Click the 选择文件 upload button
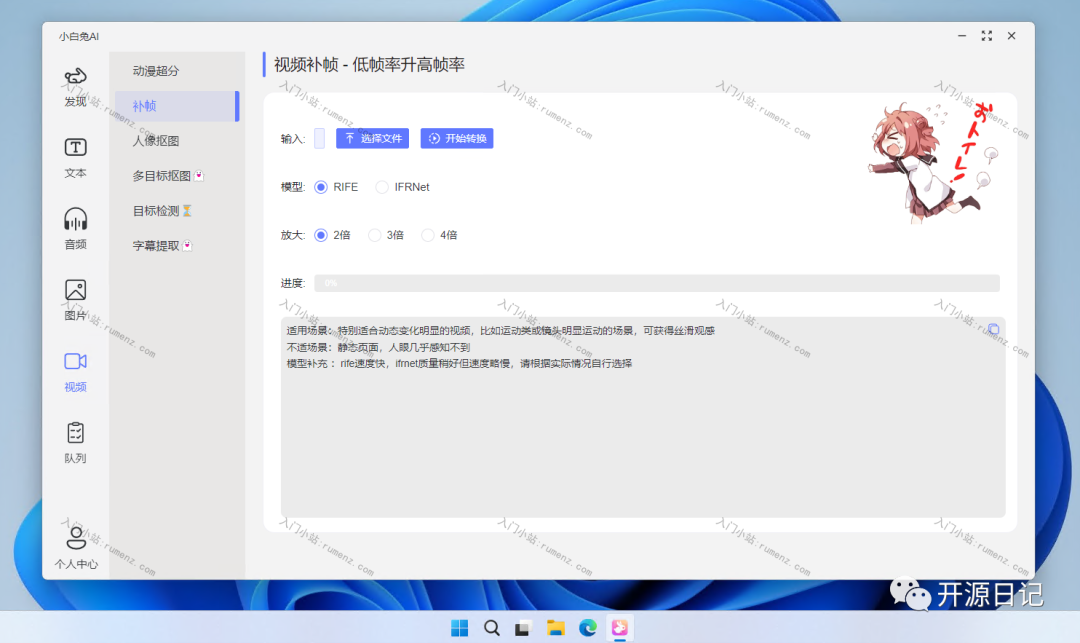 click(373, 138)
